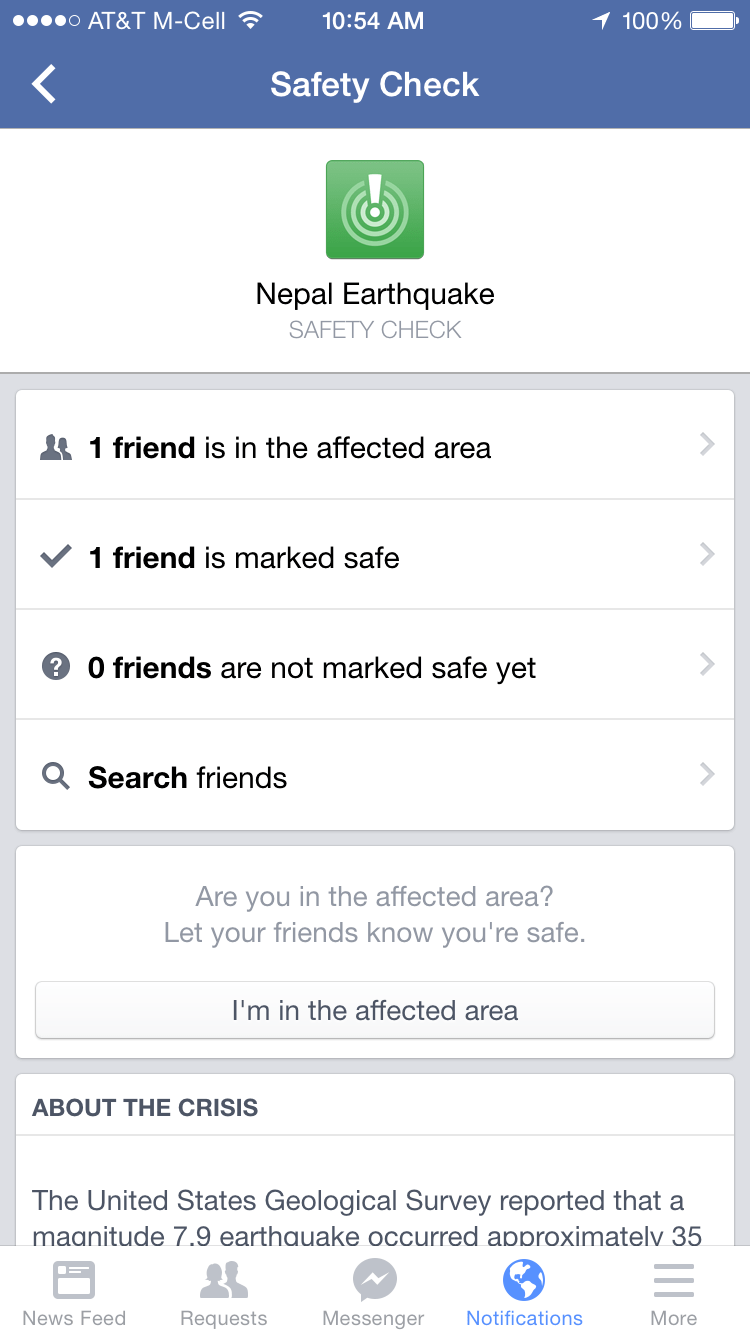This screenshot has width=750, height=1334.
Task: Tap the two-people friends icon
Action: tap(56, 448)
